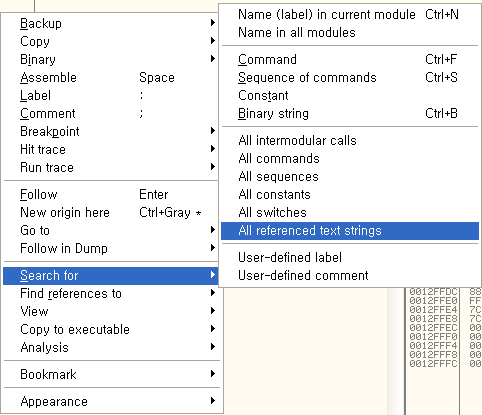Open Find references to submenu
The height and width of the screenshot is (415, 482).
click(111, 294)
